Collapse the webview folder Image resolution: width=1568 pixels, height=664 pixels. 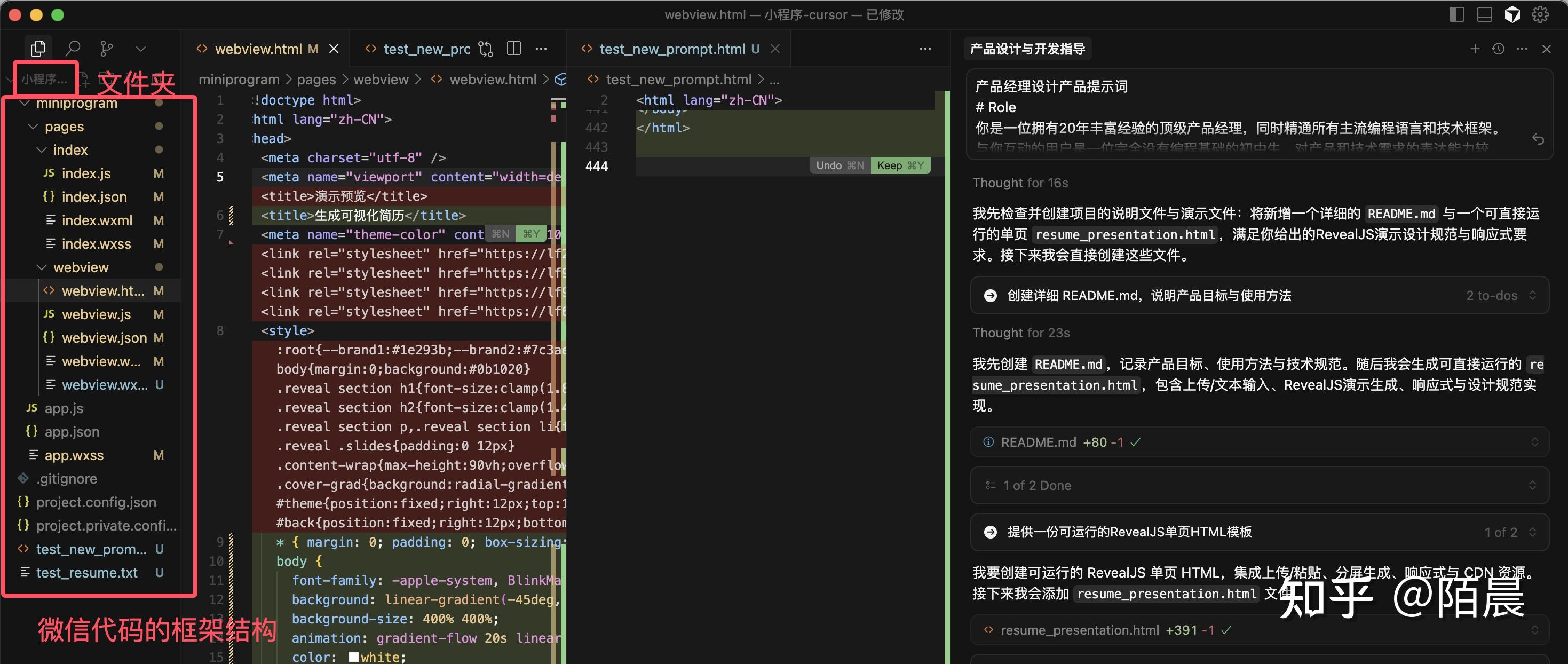pos(42,267)
